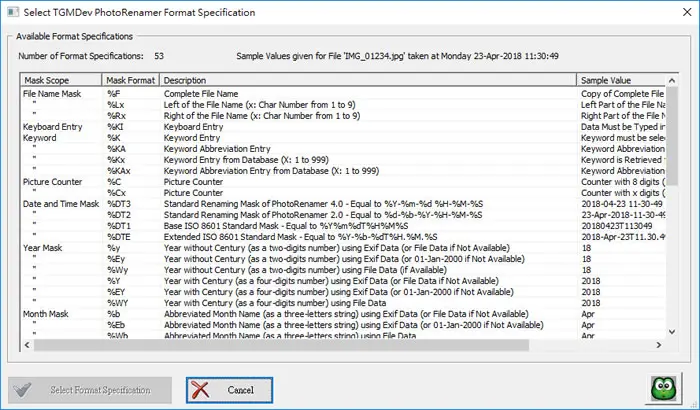The width and height of the screenshot is (700, 410).
Task: Click the Mask Format column header
Action: [131, 80]
